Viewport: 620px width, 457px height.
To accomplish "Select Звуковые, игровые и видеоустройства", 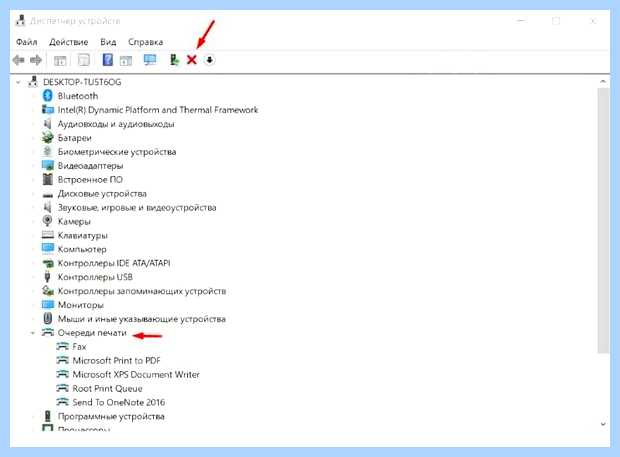I will (137, 208).
